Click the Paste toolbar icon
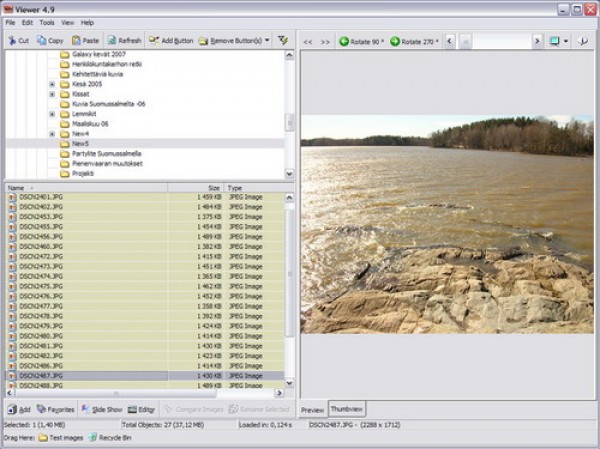Image resolution: width=600 pixels, height=449 pixels. click(x=84, y=41)
